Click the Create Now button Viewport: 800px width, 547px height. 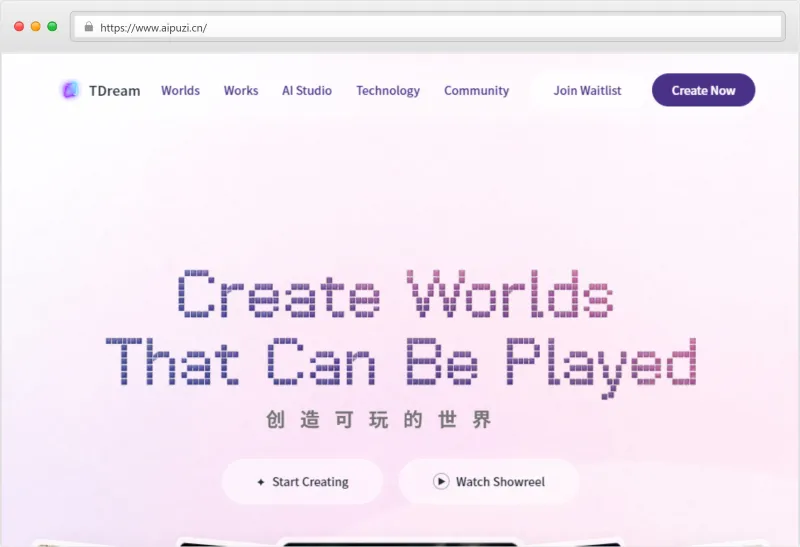pos(704,90)
